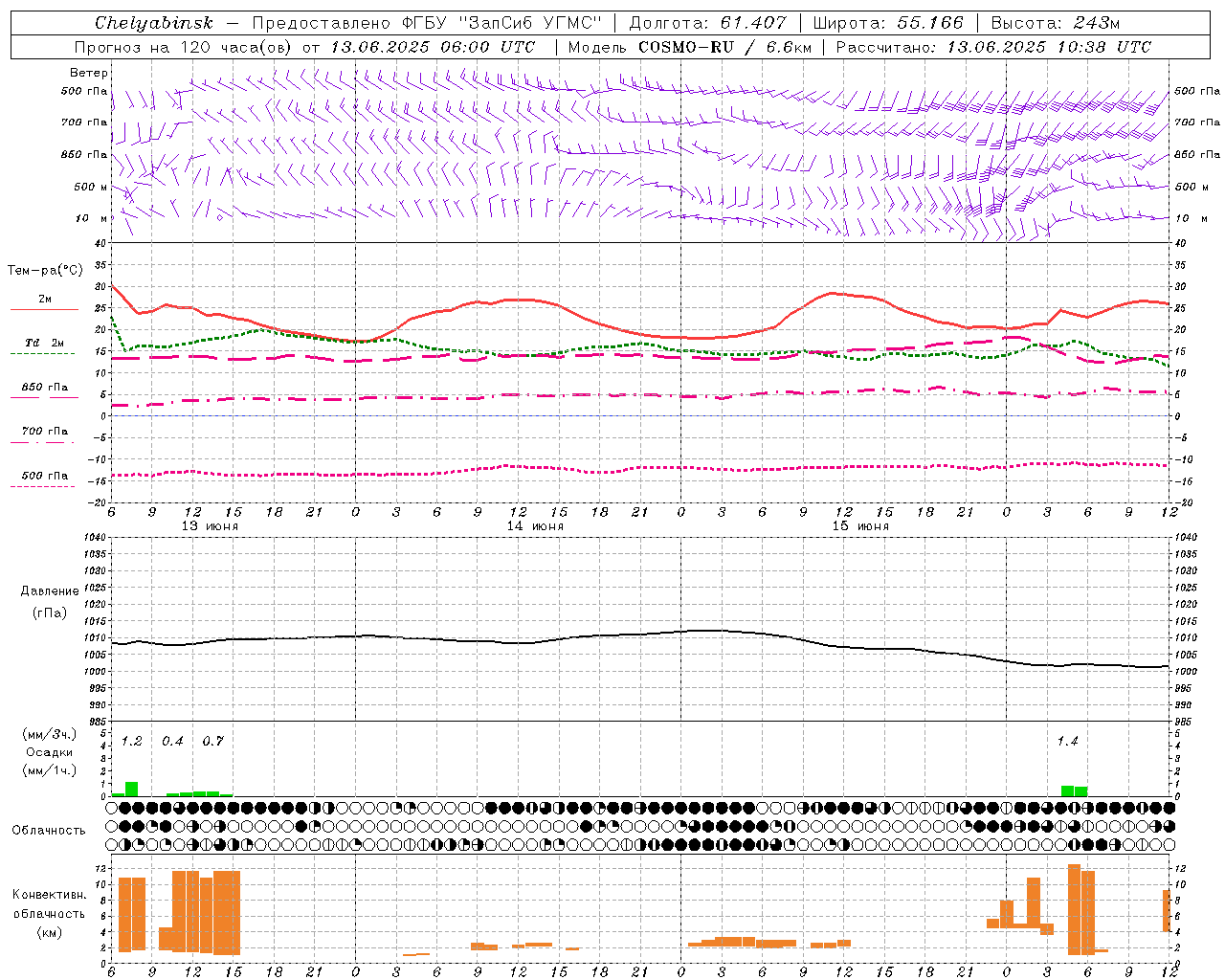
Task: Click the 'Осадки' precipitation label
Action: [x=49, y=752]
